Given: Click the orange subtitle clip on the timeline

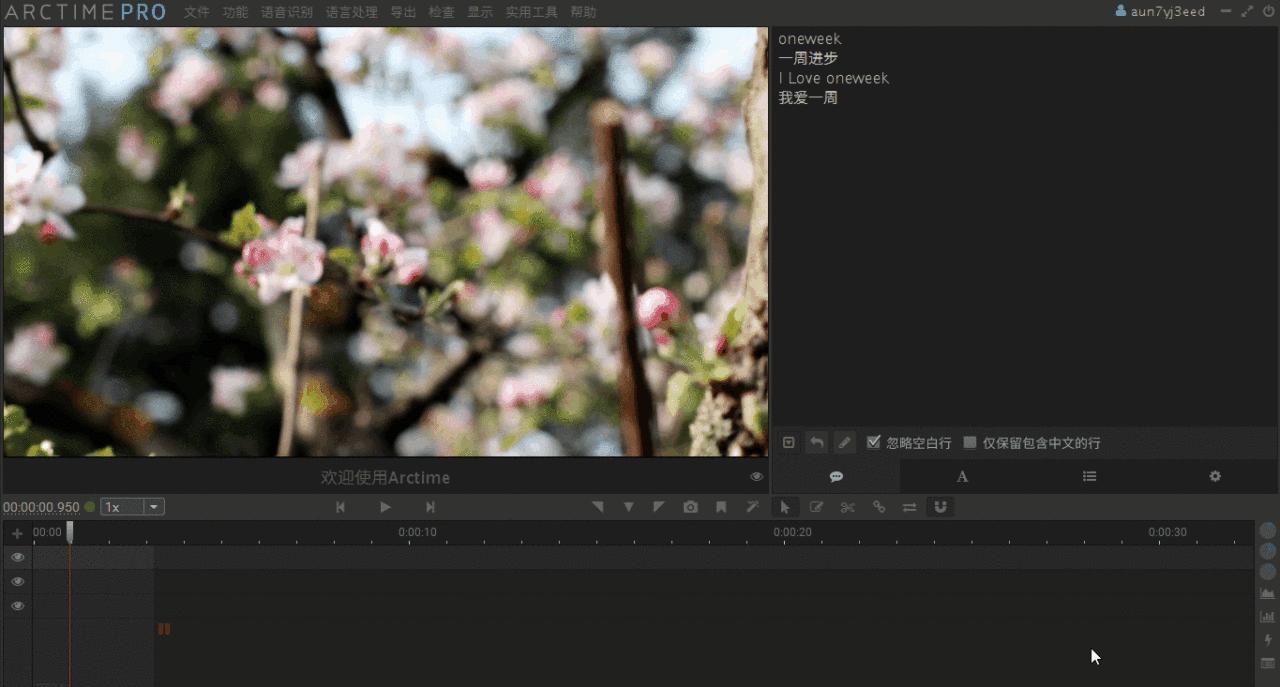Looking at the screenshot, I should (164, 629).
